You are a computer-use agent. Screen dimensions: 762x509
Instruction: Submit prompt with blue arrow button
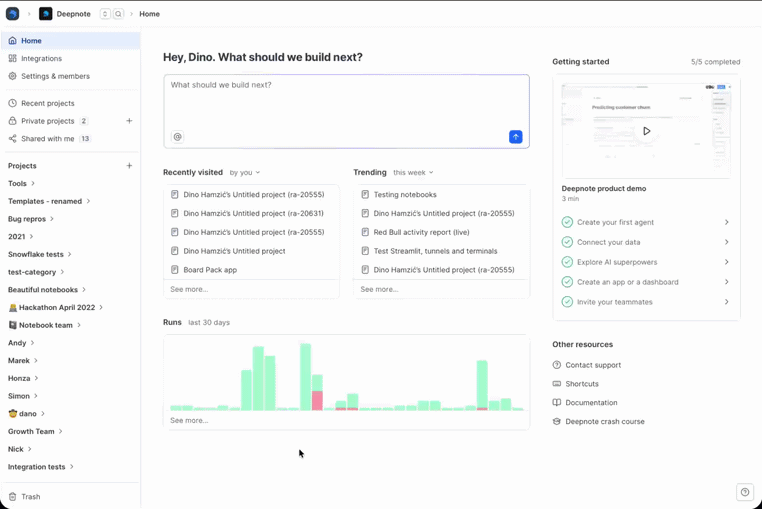[516, 137]
